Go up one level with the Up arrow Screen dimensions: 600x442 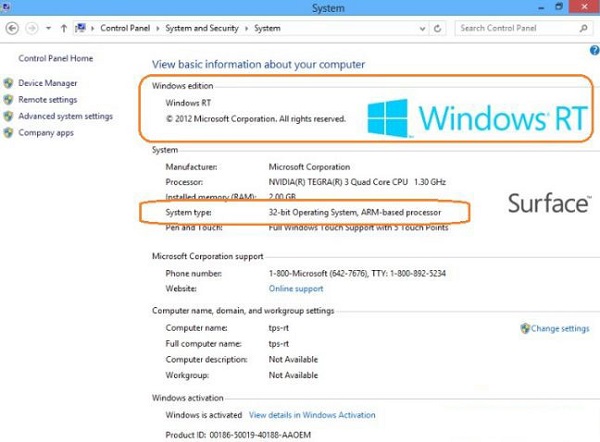pos(64,28)
